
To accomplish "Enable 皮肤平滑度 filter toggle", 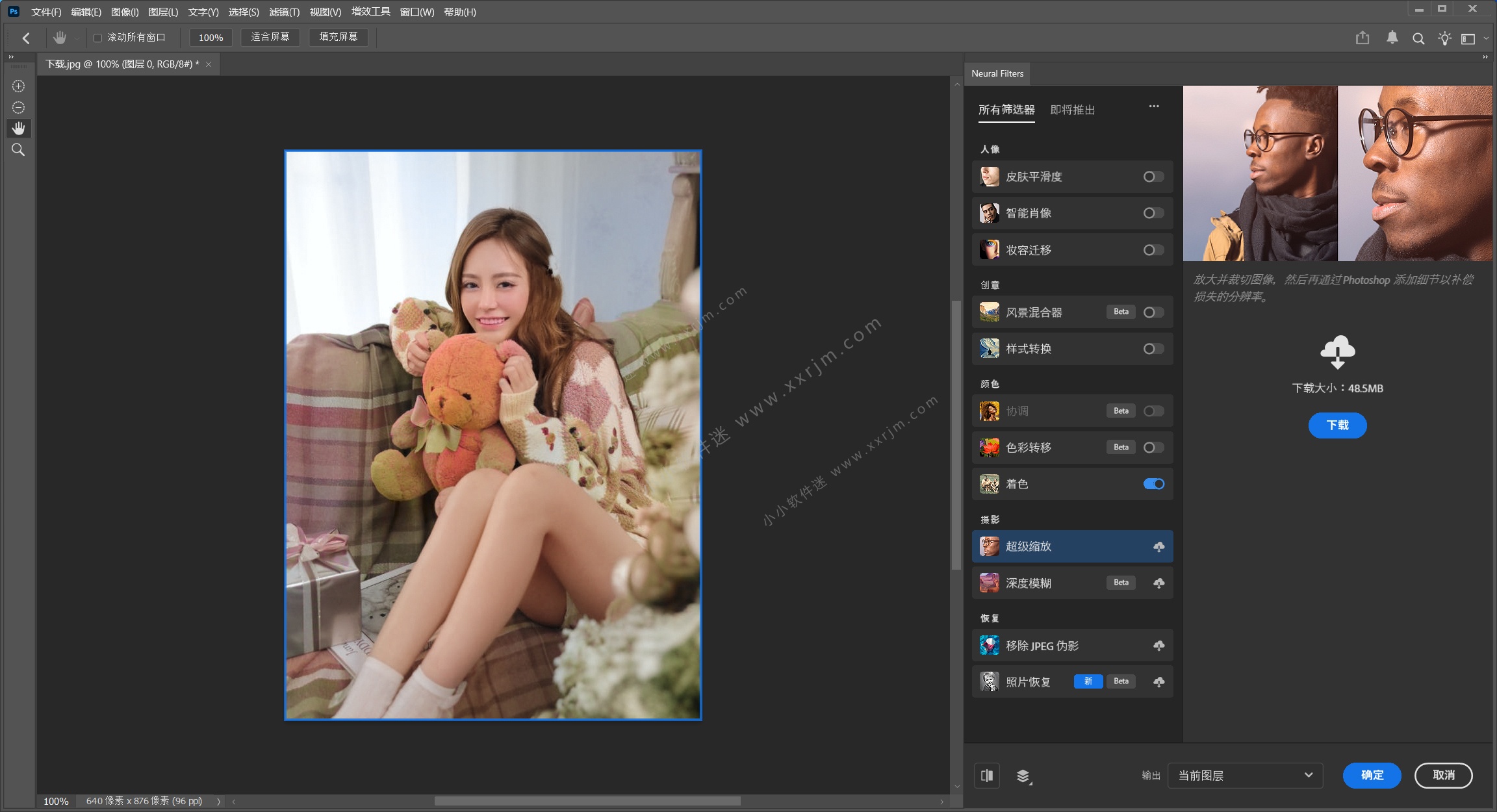I will (1153, 177).
